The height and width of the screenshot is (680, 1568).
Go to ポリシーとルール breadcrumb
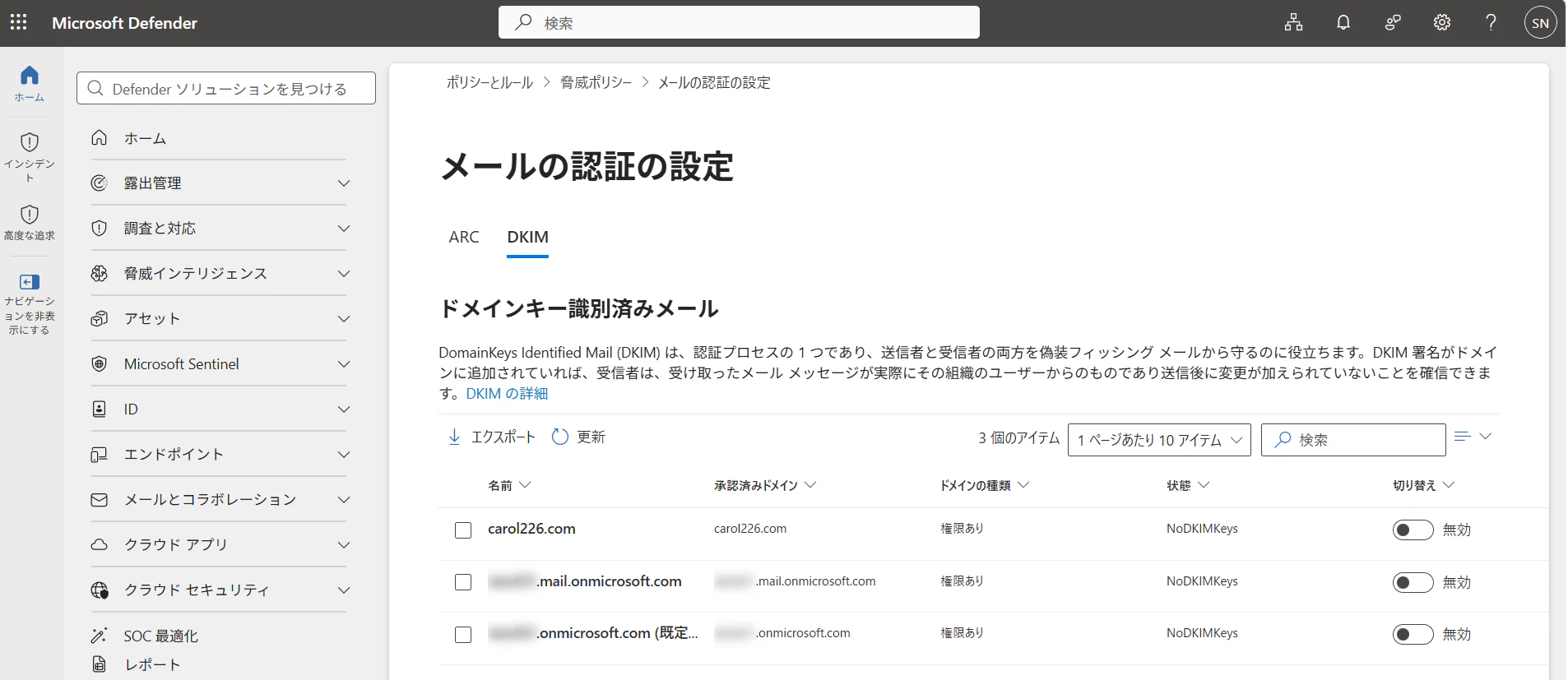click(489, 83)
